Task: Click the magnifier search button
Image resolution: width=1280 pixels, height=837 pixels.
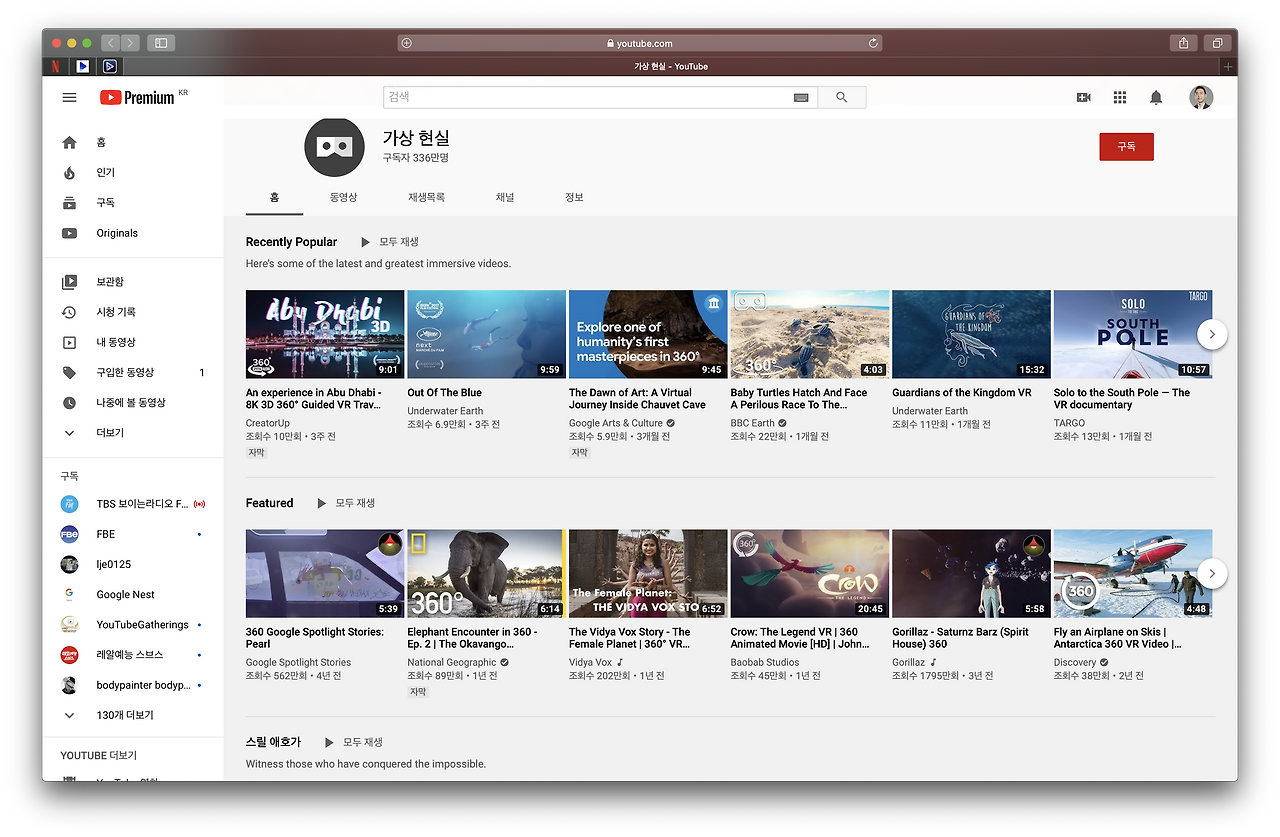Action: coord(842,97)
